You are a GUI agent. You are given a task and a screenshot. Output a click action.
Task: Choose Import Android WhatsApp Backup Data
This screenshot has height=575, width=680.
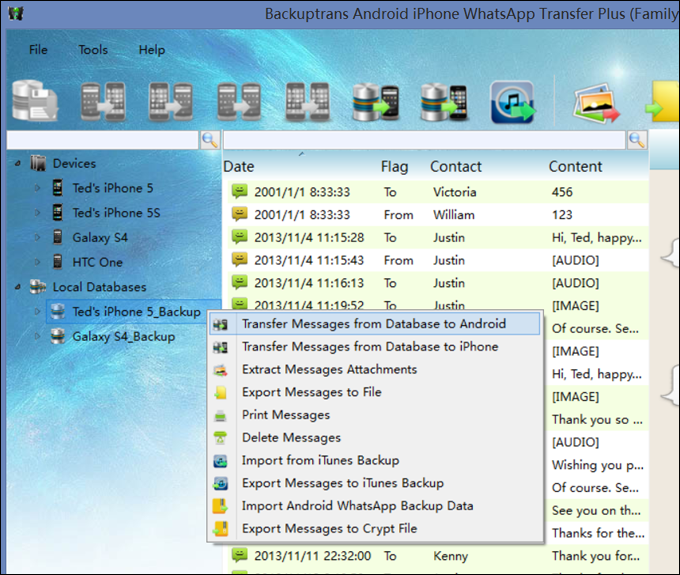(x=375, y=506)
